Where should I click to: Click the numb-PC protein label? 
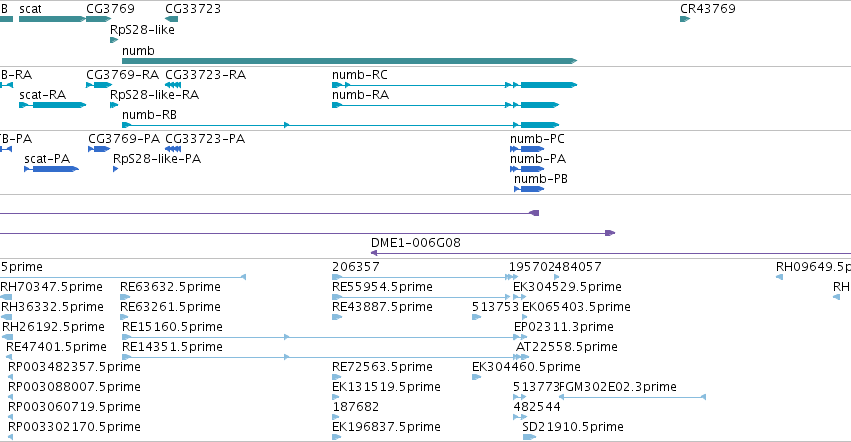point(537,138)
